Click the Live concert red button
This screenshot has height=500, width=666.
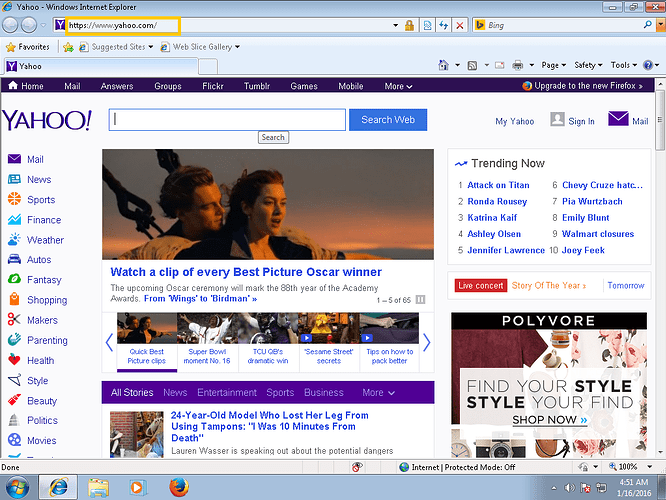tap(481, 285)
